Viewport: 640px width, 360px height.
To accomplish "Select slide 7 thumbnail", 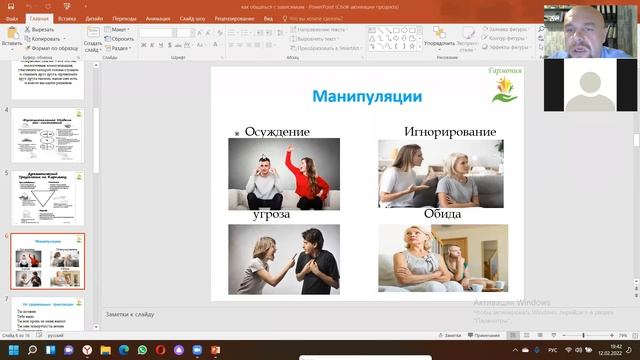I will (47, 314).
